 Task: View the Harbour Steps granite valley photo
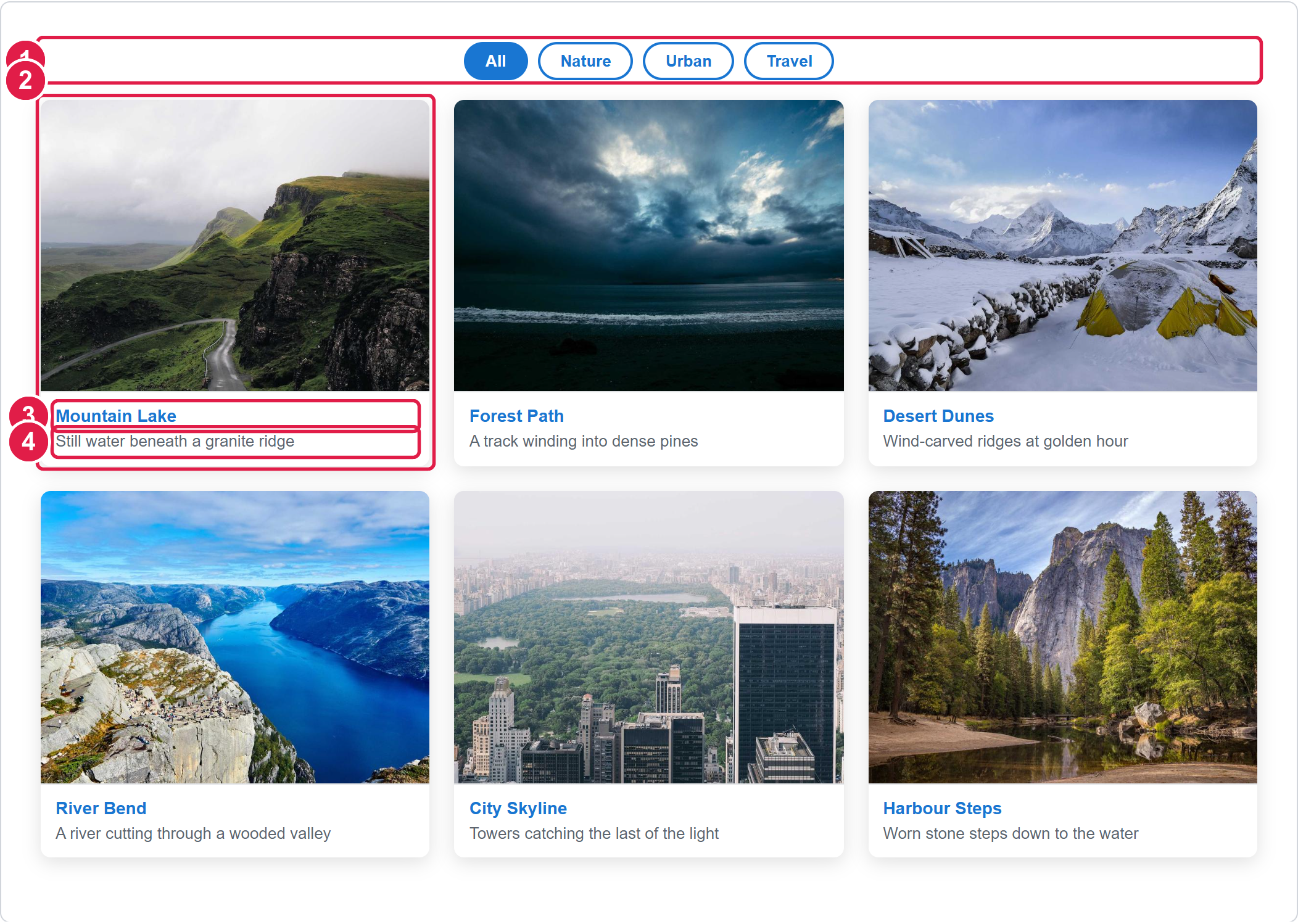[x=1062, y=637]
